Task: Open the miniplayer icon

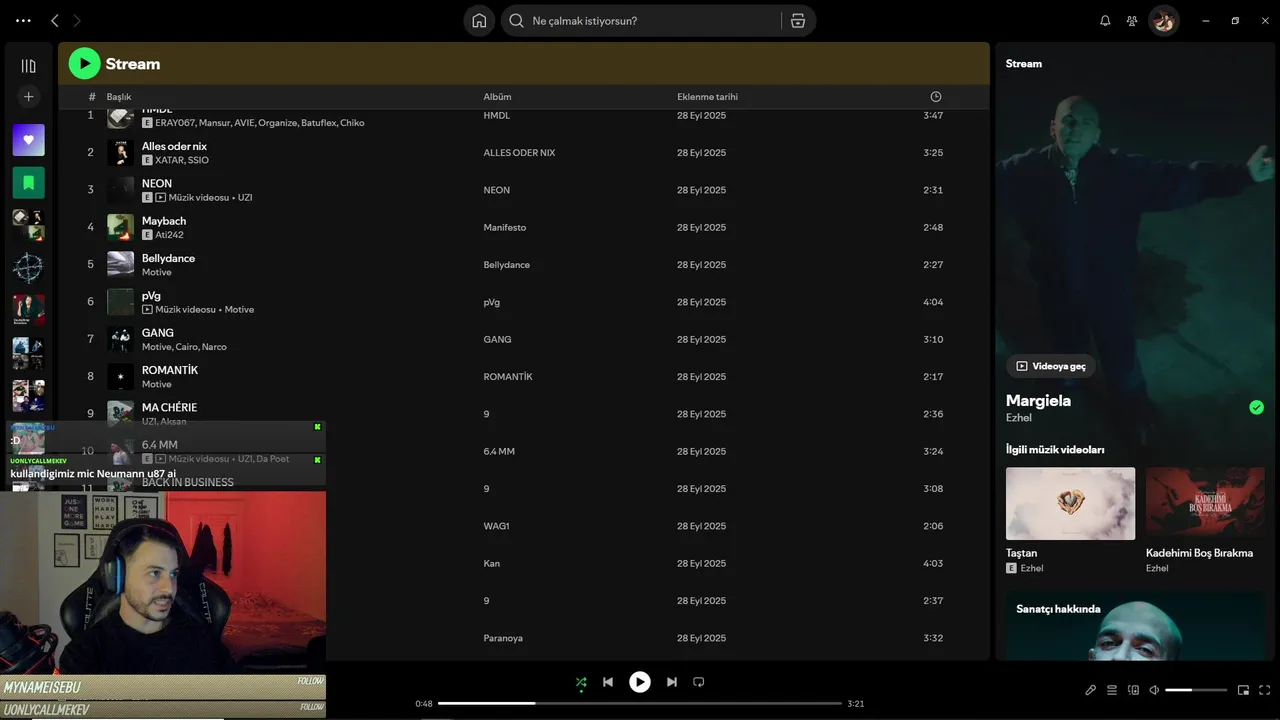Action: click(1243, 690)
